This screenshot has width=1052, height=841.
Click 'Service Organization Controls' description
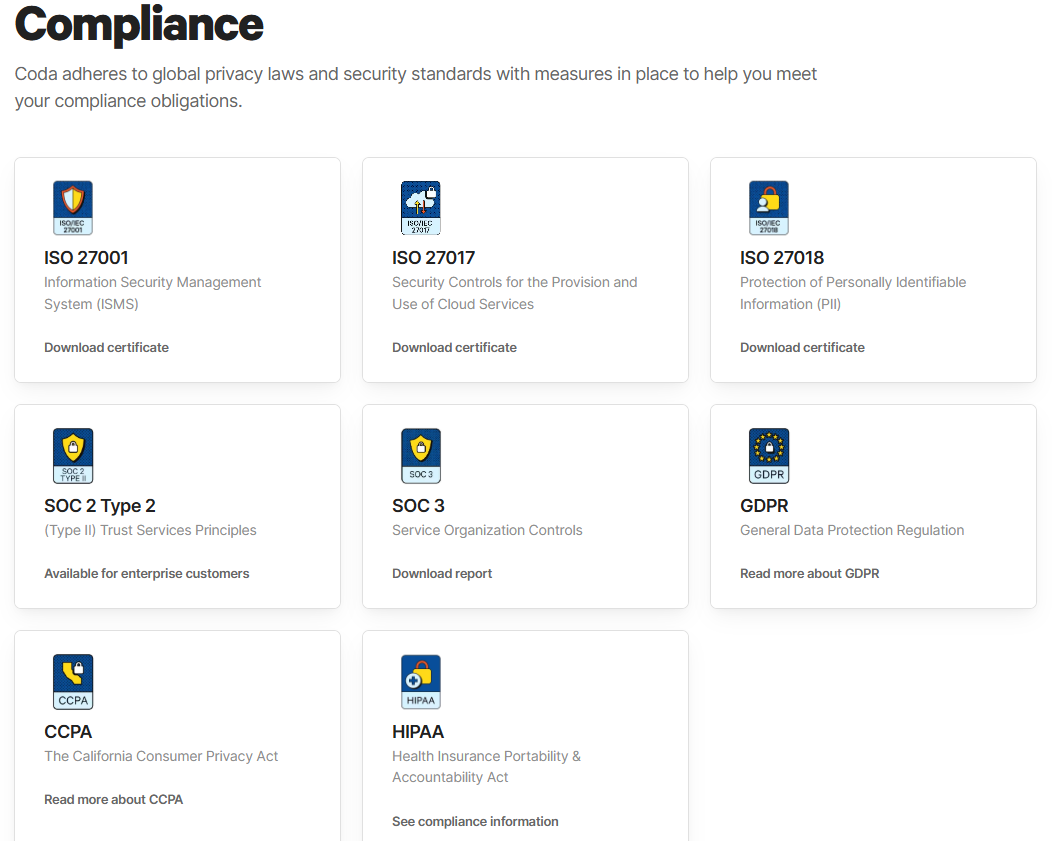tap(487, 530)
